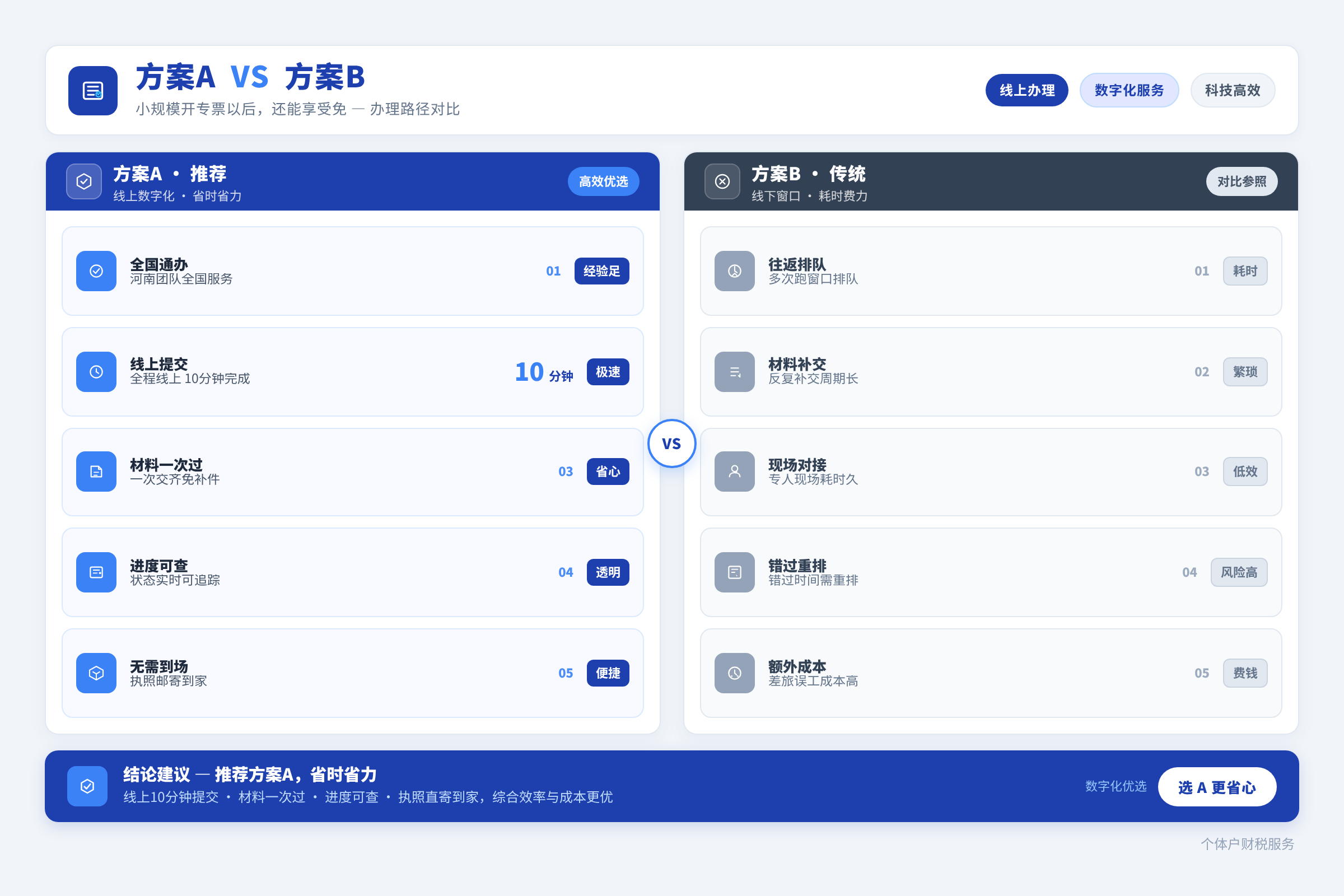Image resolution: width=1344 pixels, height=896 pixels.
Task: Click the 耗时 label
Action: click(1245, 271)
